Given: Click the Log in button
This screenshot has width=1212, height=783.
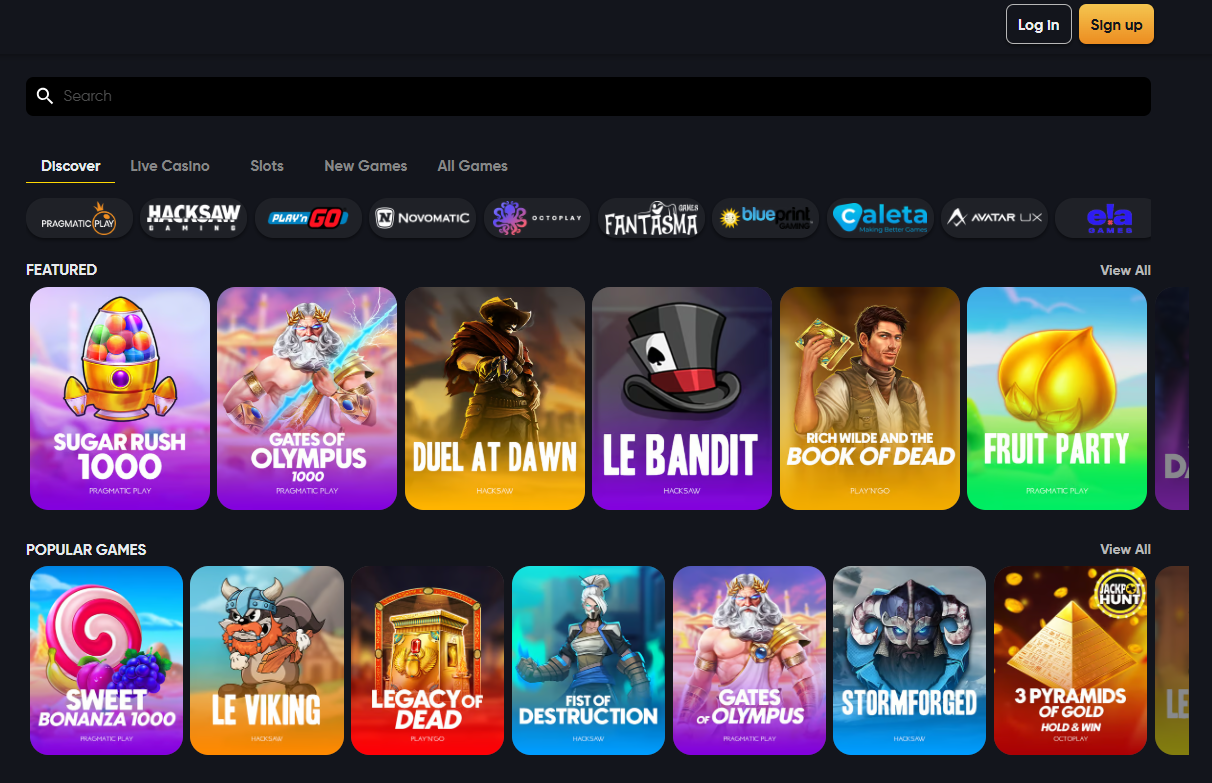Looking at the screenshot, I should tap(1039, 25).
